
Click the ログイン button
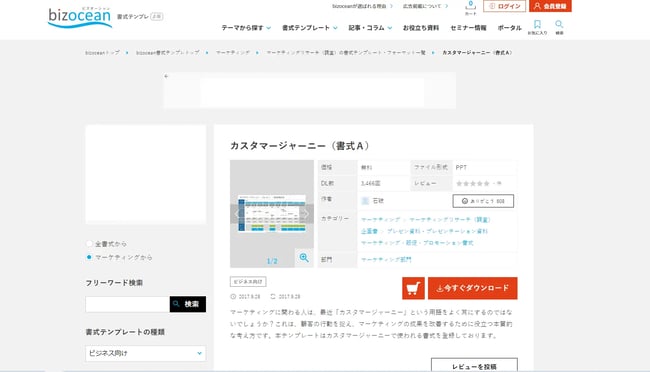504,6
